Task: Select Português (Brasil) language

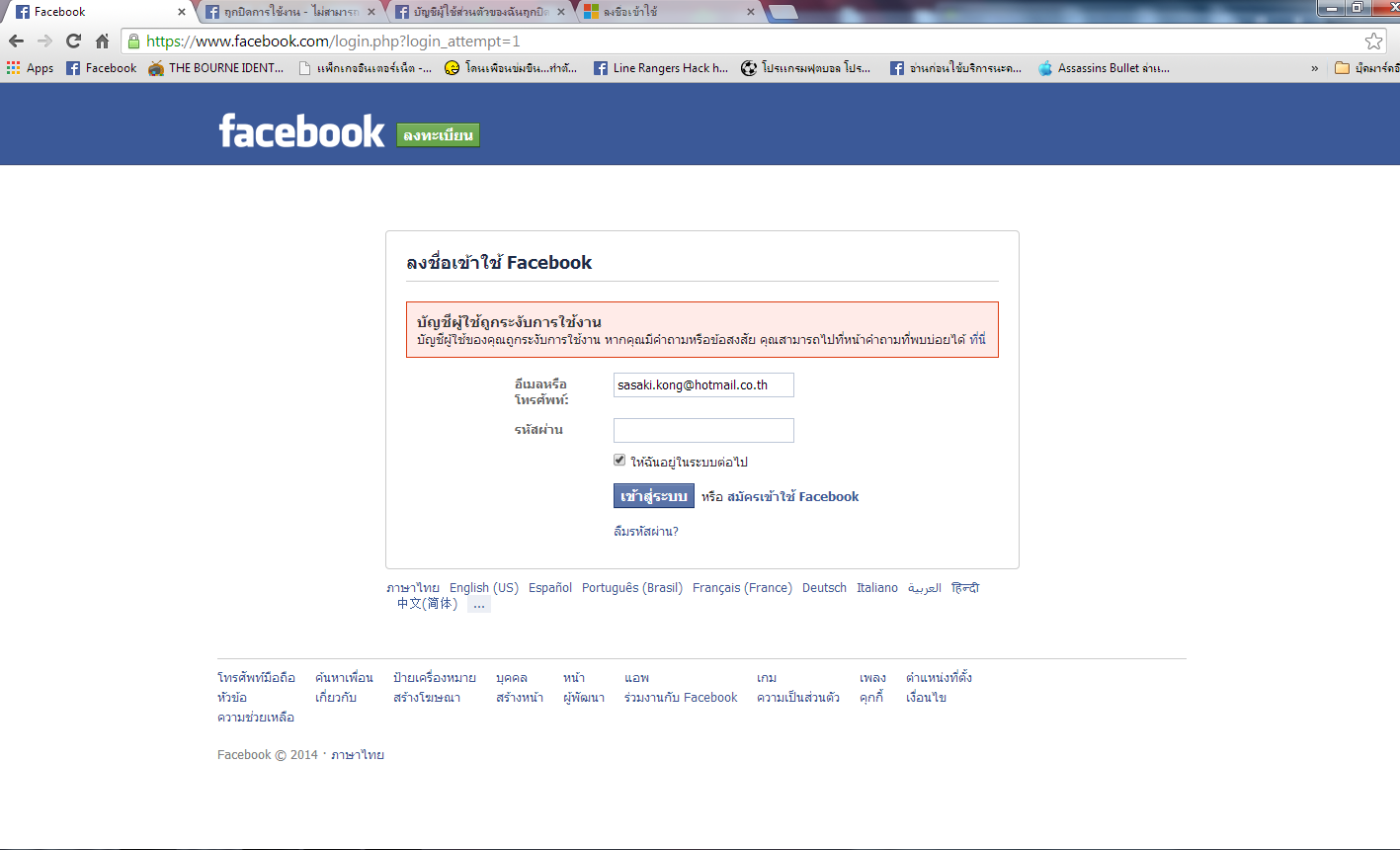Action: coord(632,588)
